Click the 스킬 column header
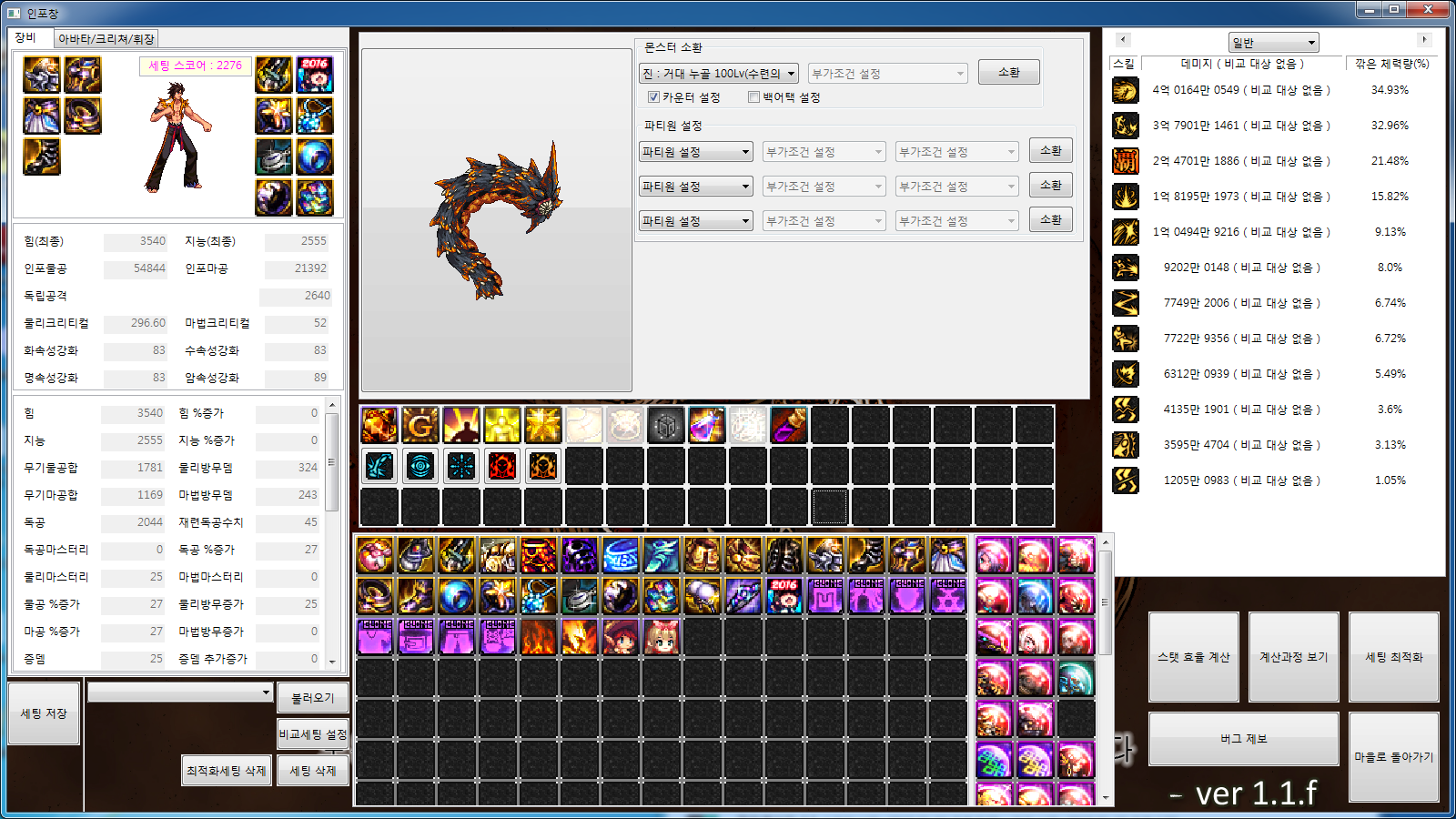 pos(1124,64)
